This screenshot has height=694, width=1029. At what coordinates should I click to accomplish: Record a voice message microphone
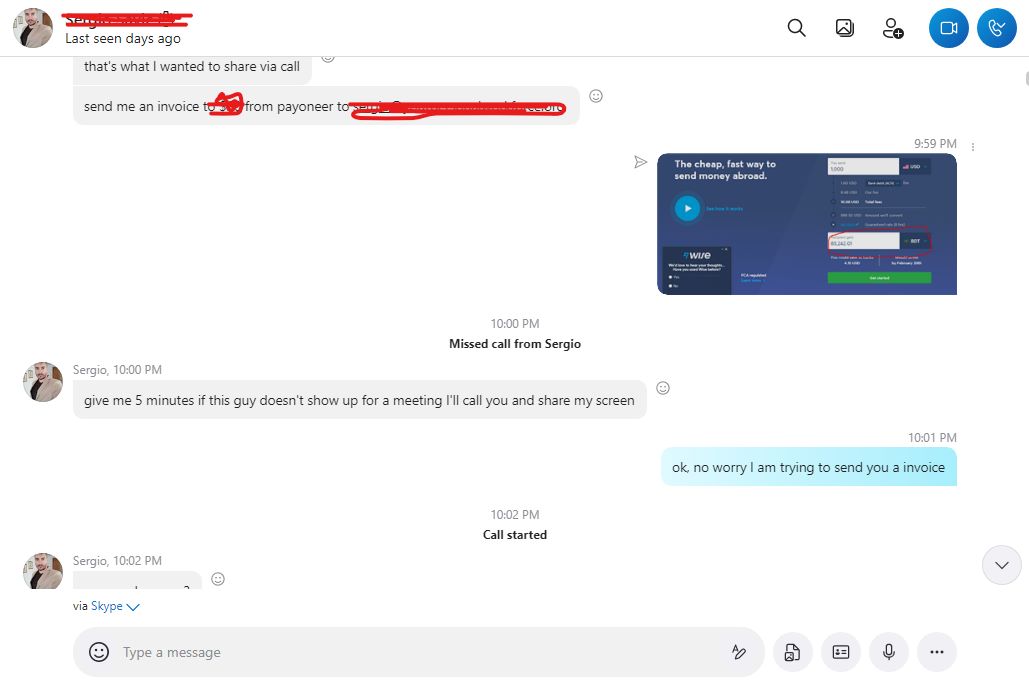tap(889, 652)
